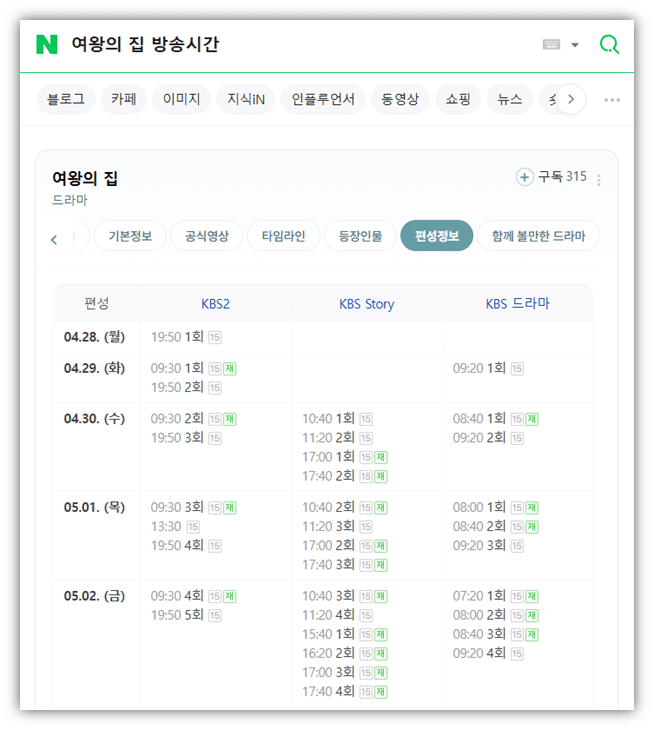Expand the keyboard dropdown arrow
The image size is (654, 730).
575,45
